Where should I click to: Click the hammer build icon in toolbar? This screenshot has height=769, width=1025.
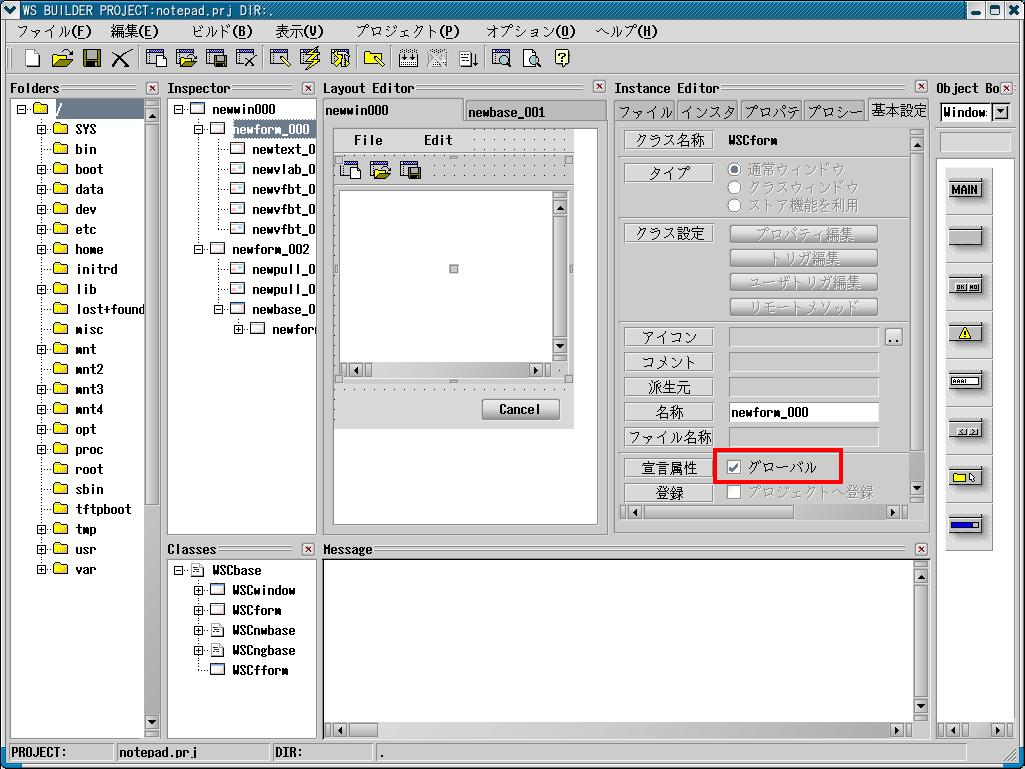340,59
